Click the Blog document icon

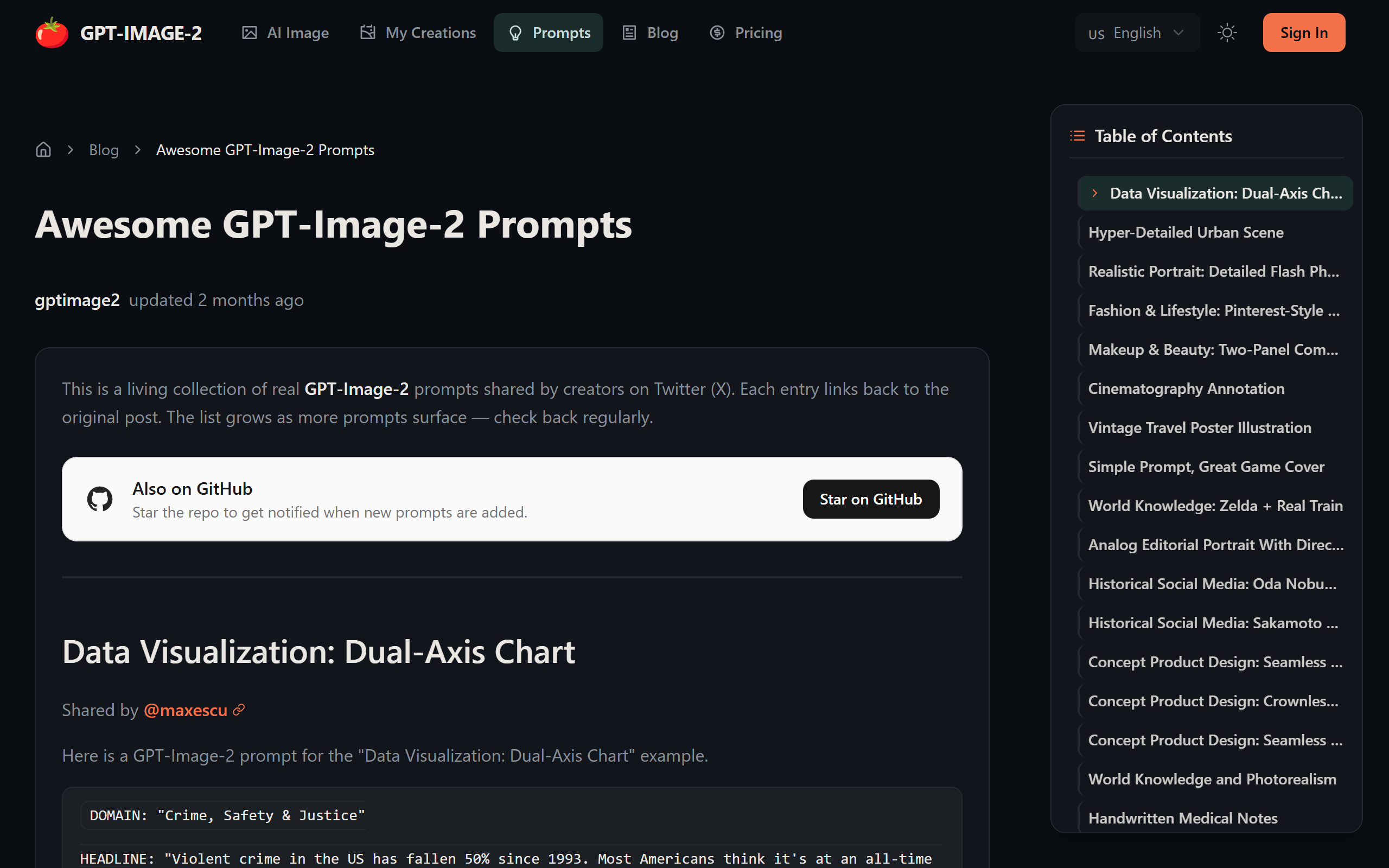pyautogui.click(x=629, y=33)
